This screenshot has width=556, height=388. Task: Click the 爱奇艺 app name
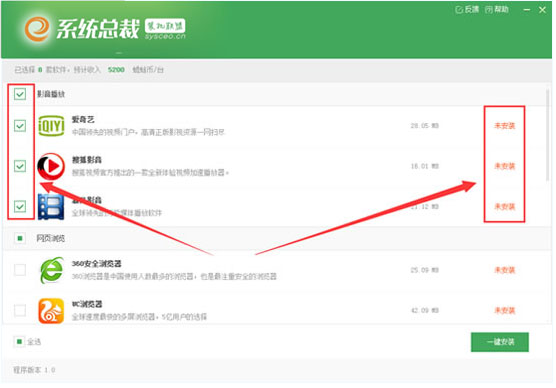click(83, 120)
